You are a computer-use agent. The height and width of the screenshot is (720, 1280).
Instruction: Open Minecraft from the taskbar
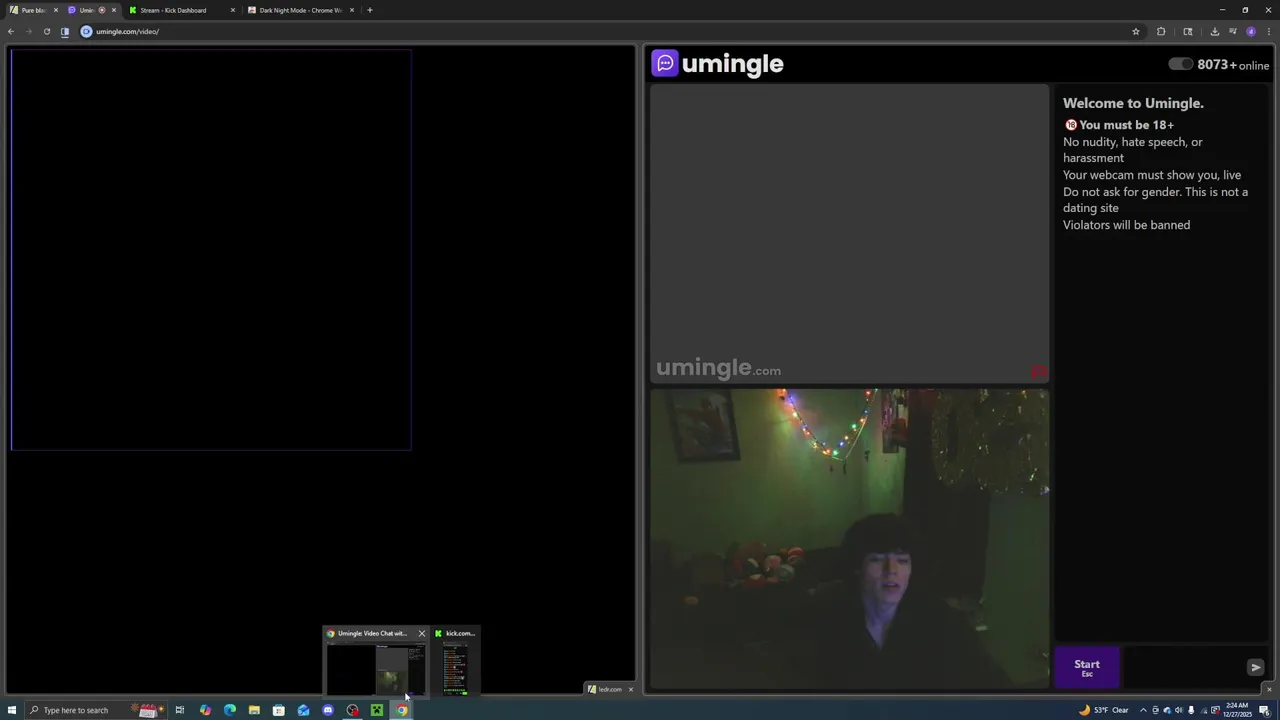377,710
